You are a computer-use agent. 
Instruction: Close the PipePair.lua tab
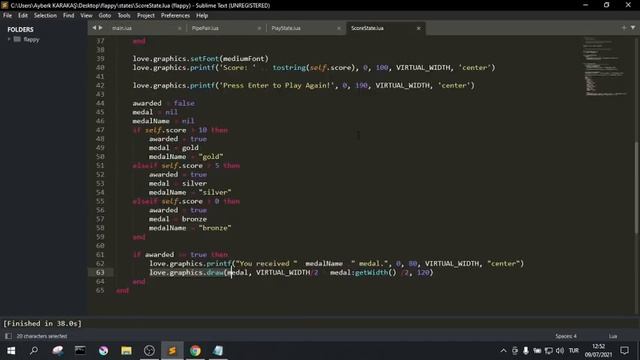coord(259,28)
